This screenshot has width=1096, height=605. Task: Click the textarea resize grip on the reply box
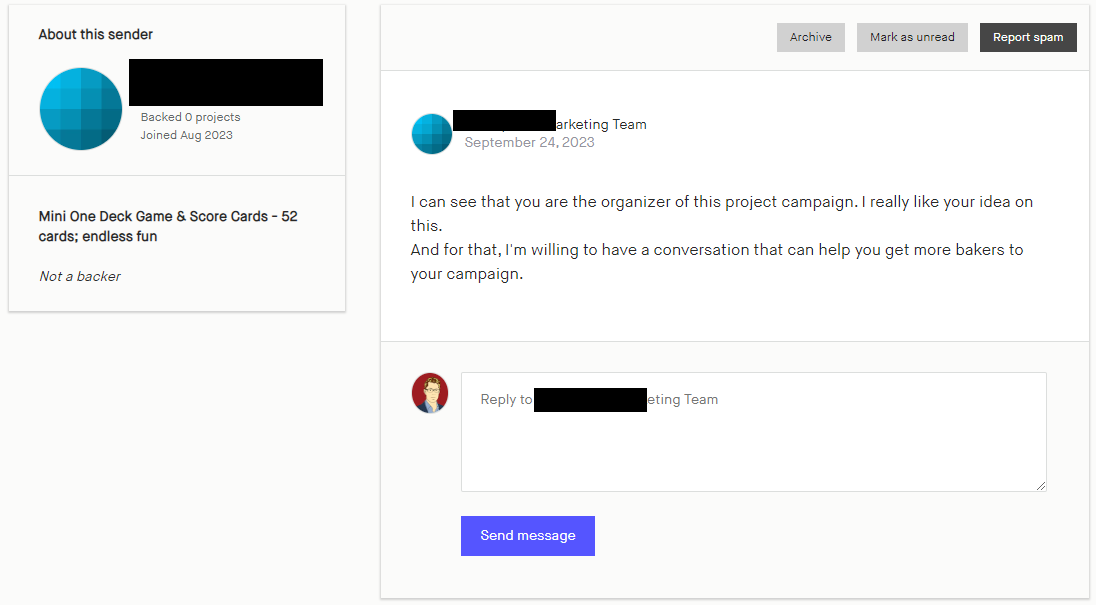pos(1041,487)
